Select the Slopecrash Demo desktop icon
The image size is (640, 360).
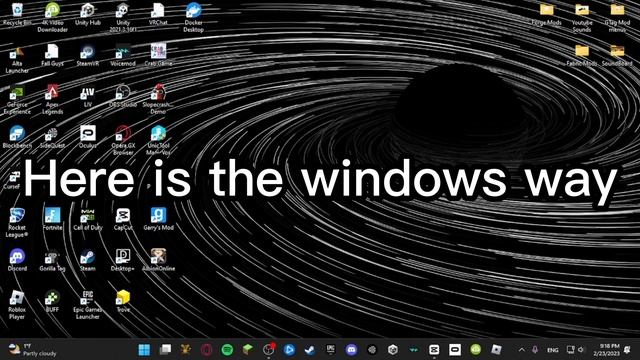pos(158,100)
